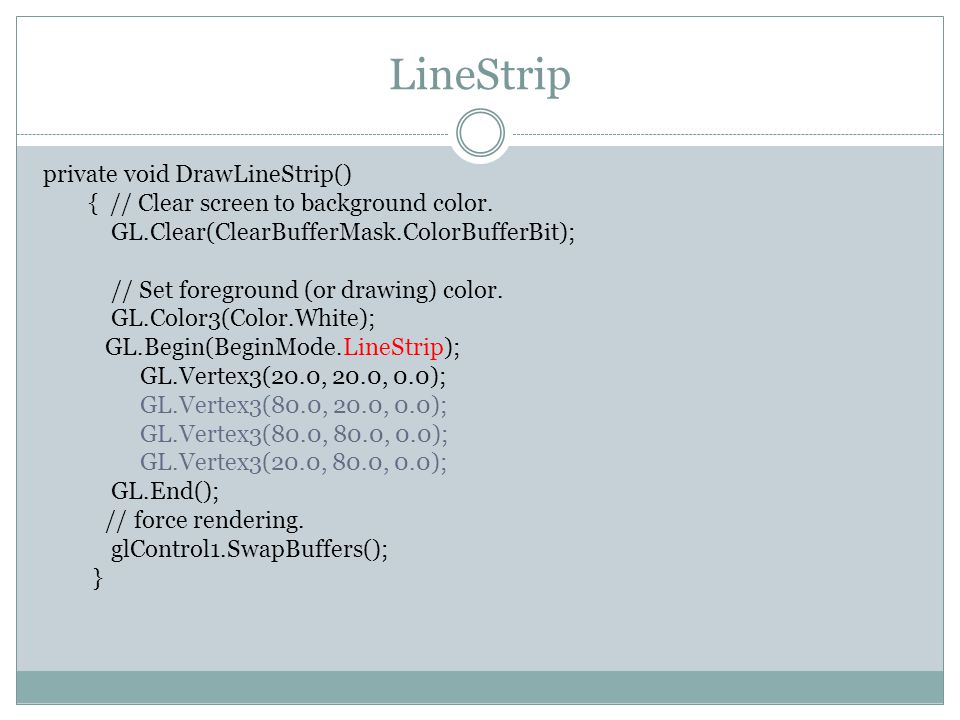This screenshot has height=720, width=960.
Task: Click the faded GL.Vertex3(80.0, 80.0, 0.0) line
Action: 294,434
